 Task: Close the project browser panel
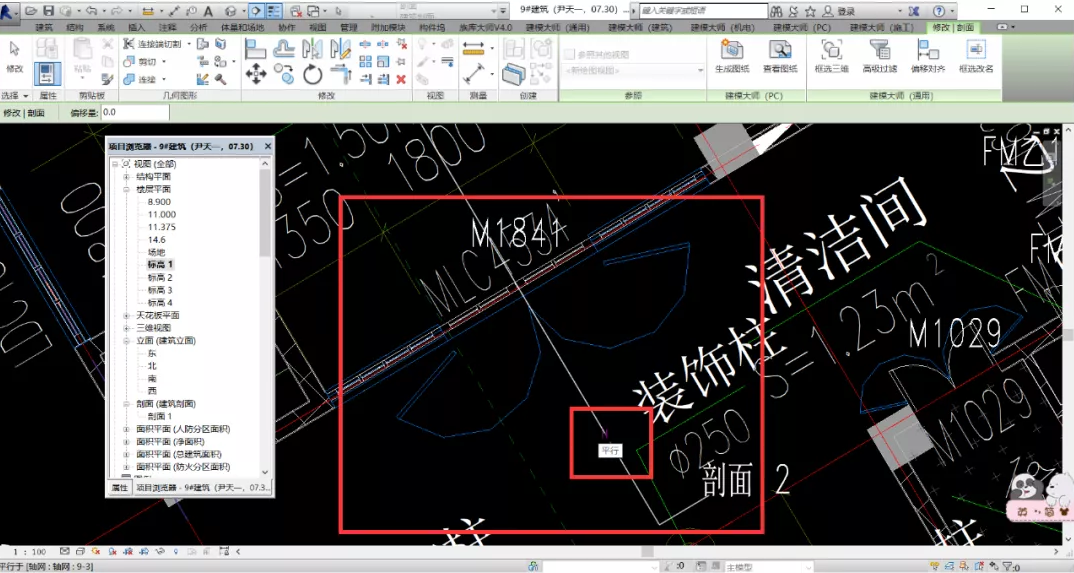click(x=268, y=146)
